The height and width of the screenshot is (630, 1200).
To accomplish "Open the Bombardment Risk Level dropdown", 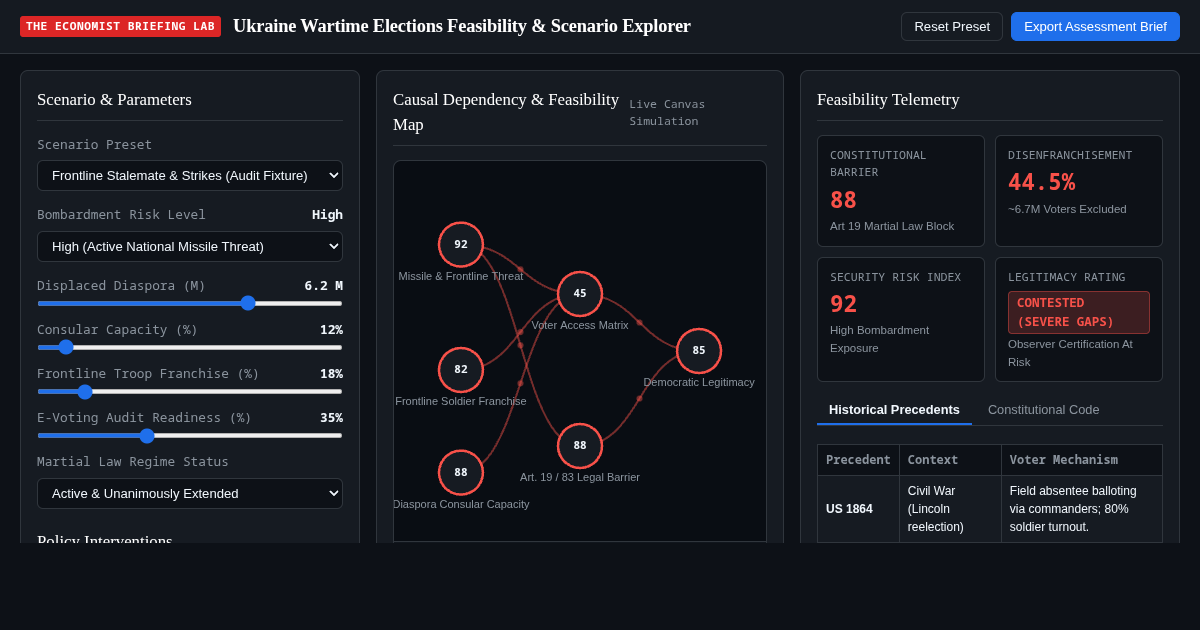I will click(190, 246).
